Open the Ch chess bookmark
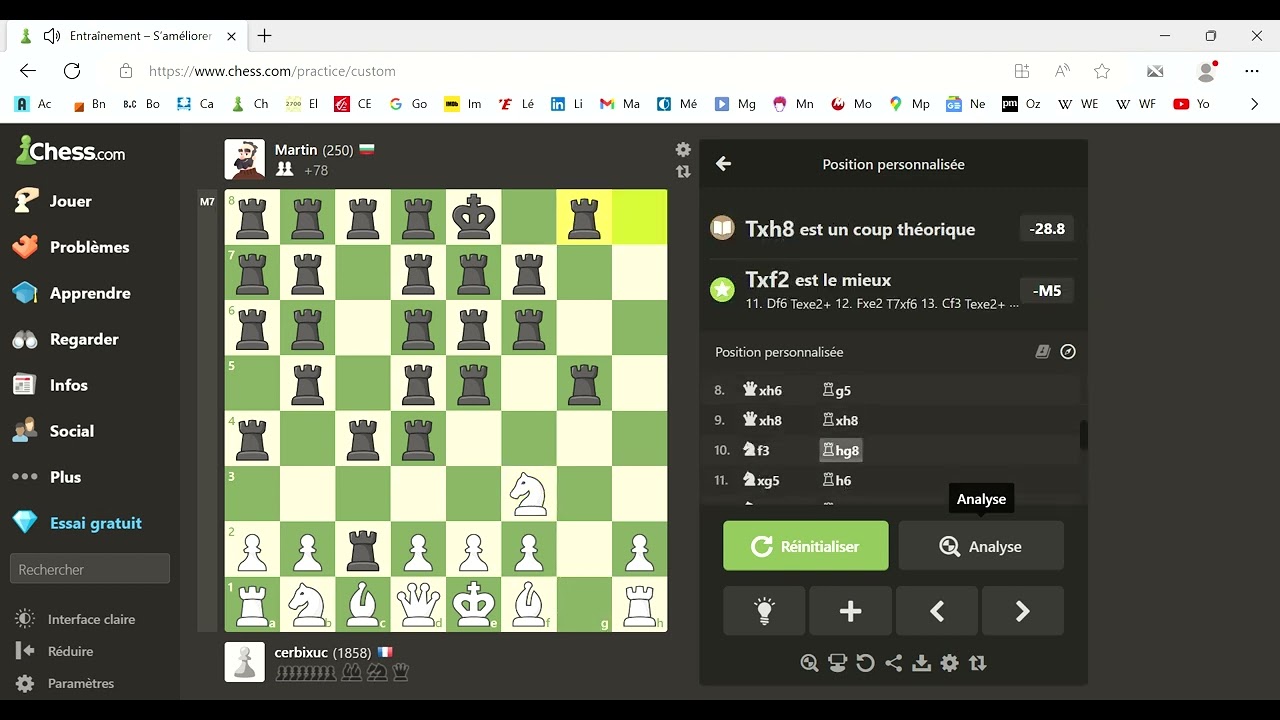The height and width of the screenshot is (720, 1280). [249, 104]
